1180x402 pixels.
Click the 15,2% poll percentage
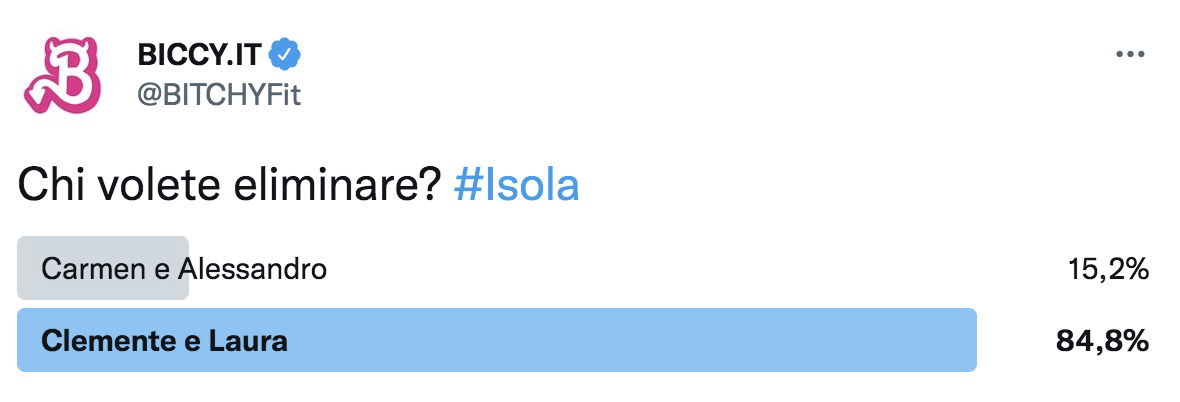point(1109,269)
